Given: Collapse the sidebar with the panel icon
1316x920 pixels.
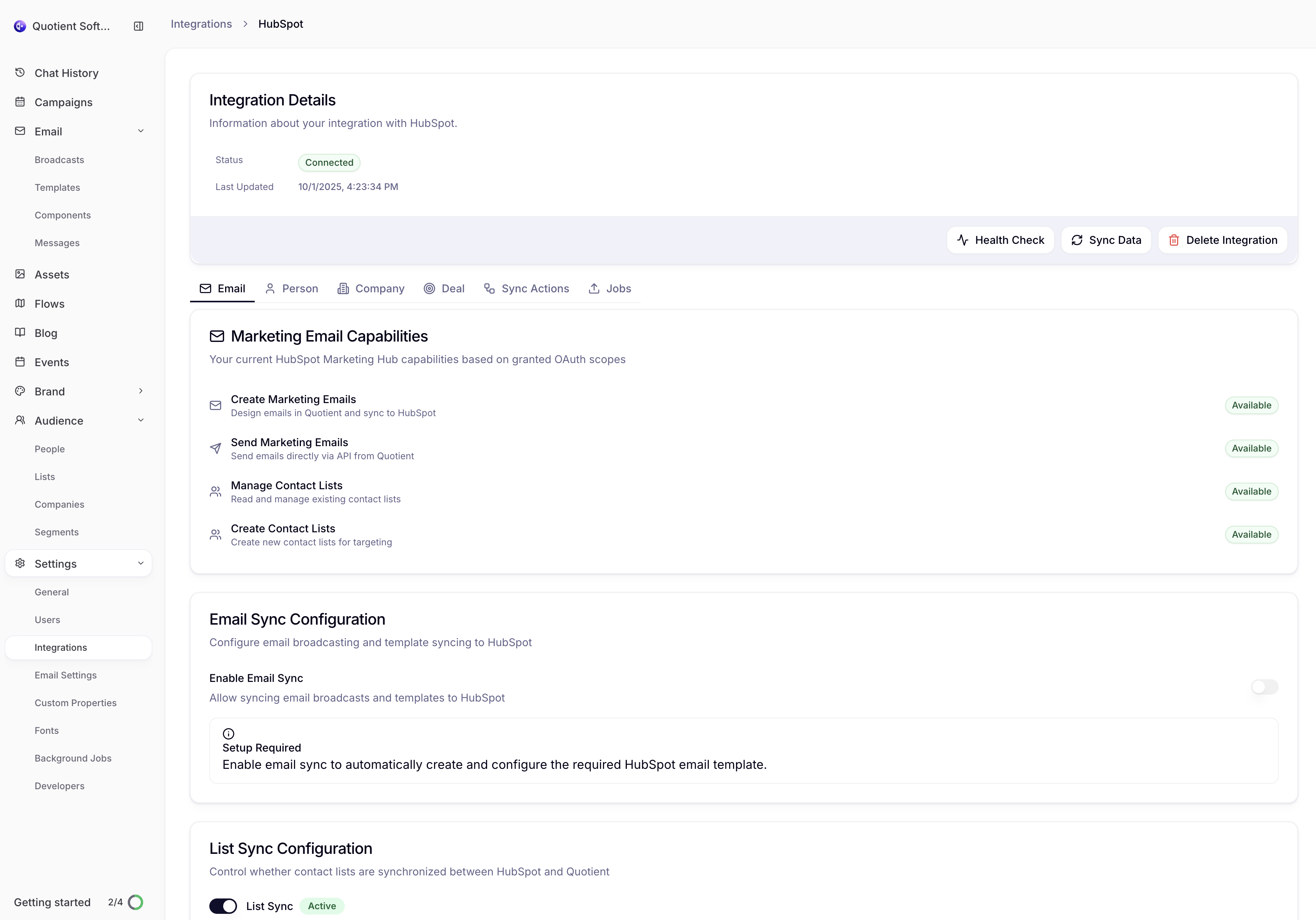Looking at the screenshot, I should (138, 26).
